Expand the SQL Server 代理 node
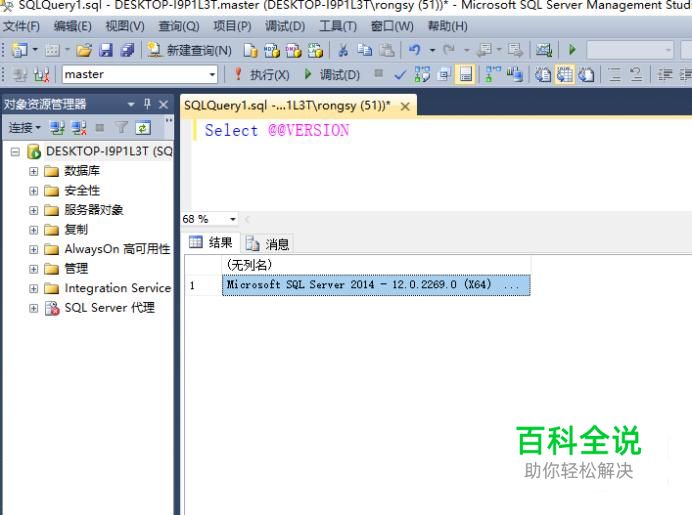692x515 pixels. [34, 308]
